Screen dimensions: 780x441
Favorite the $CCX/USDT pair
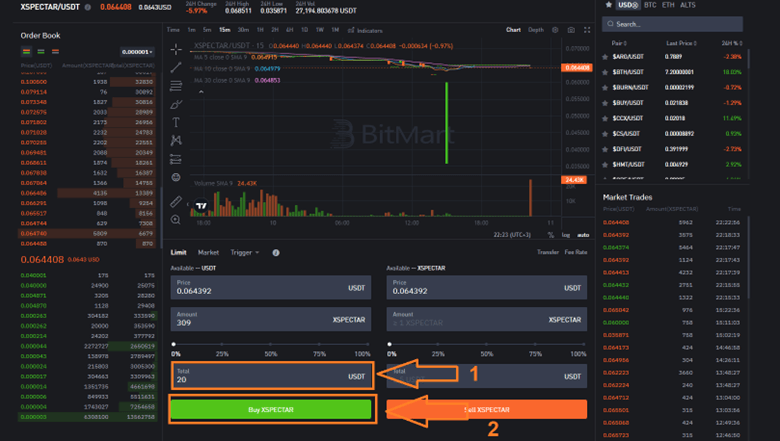[x=605, y=118]
